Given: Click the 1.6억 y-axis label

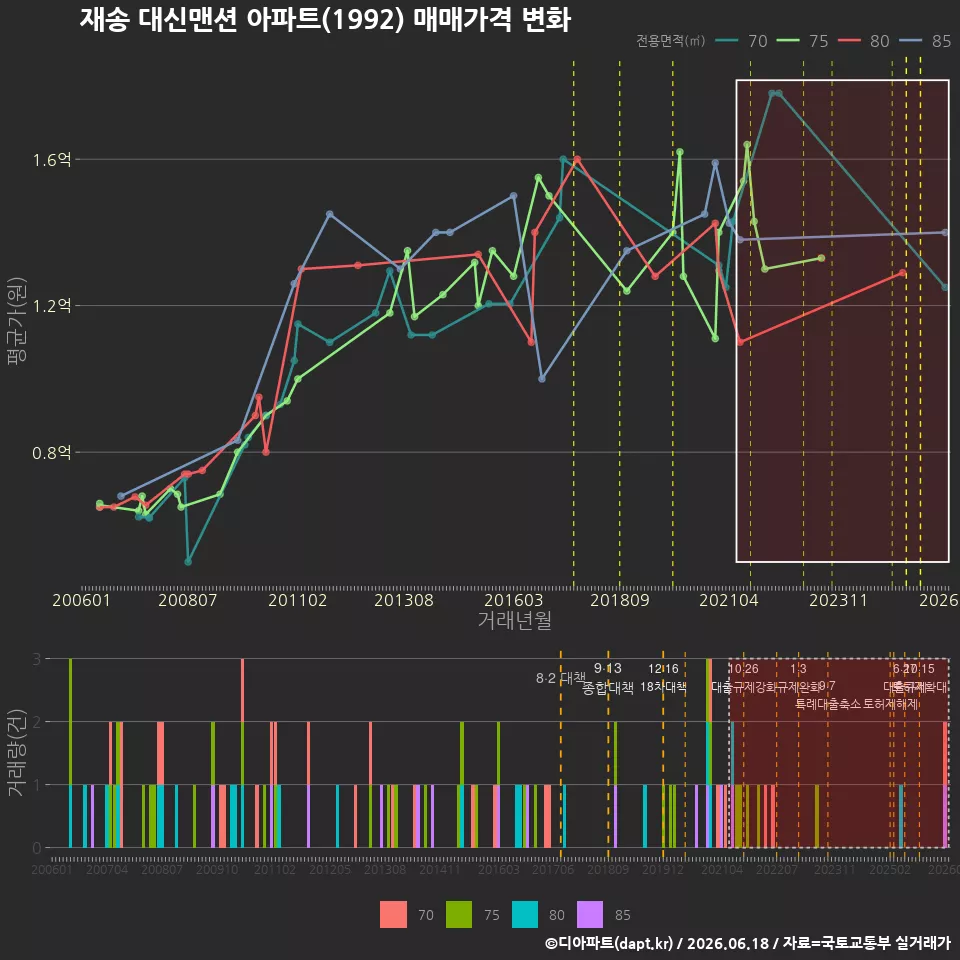Looking at the screenshot, I should (x=51, y=160).
